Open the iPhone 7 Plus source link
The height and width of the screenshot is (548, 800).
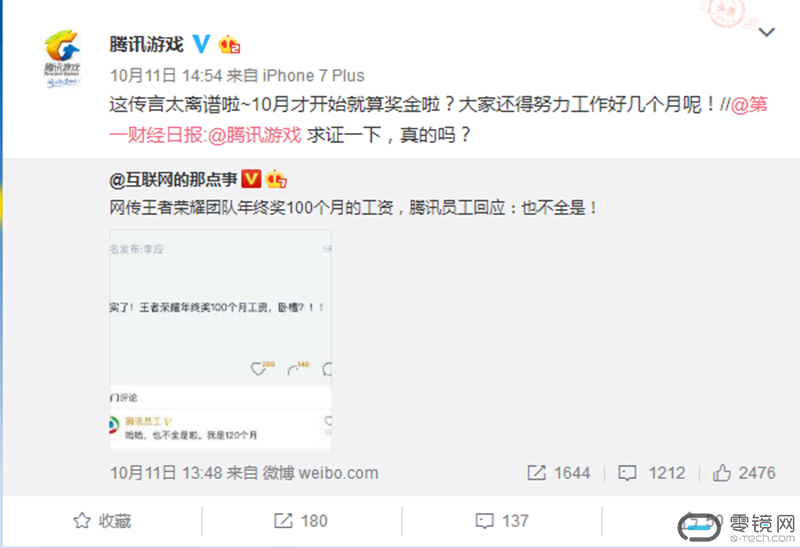coord(313,76)
